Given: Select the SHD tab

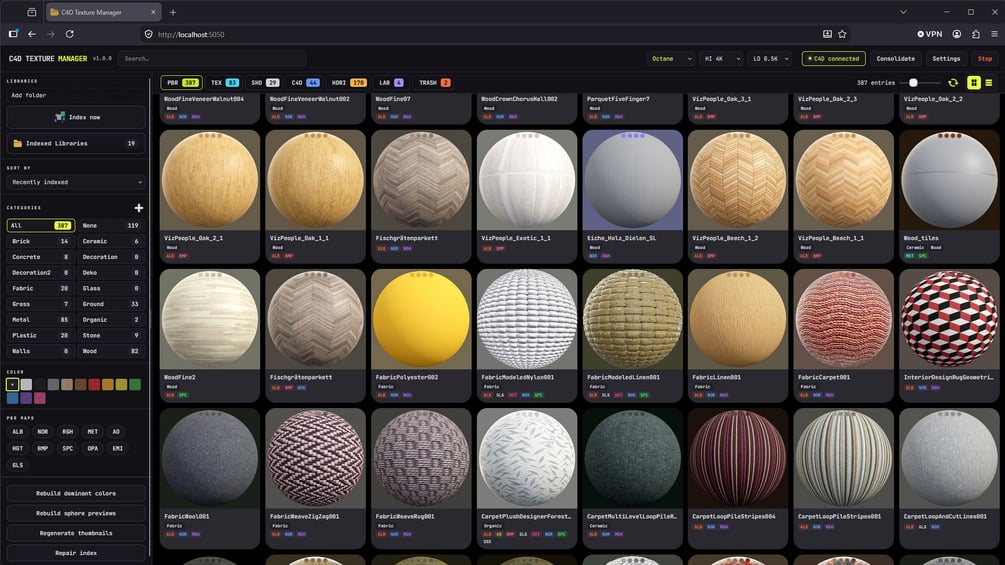Looking at the screenshot, I should pos(265,83).
